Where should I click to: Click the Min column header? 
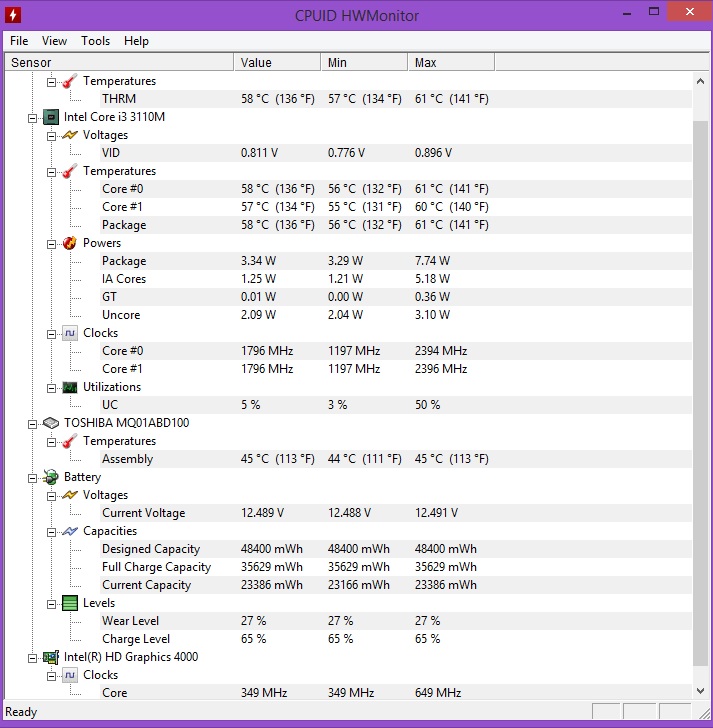point(364,62)
